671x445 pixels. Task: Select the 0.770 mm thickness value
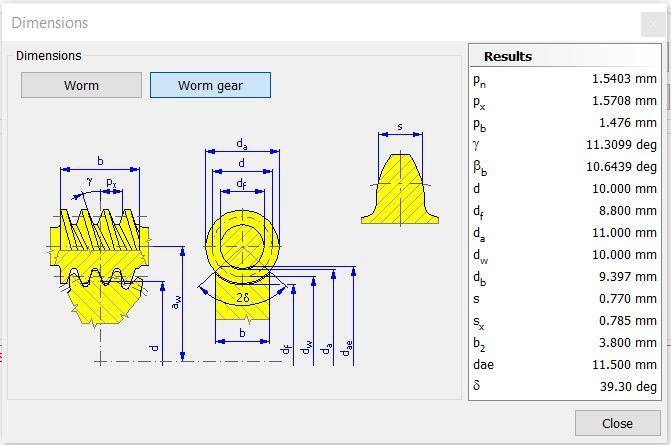[x=627, y=299]
